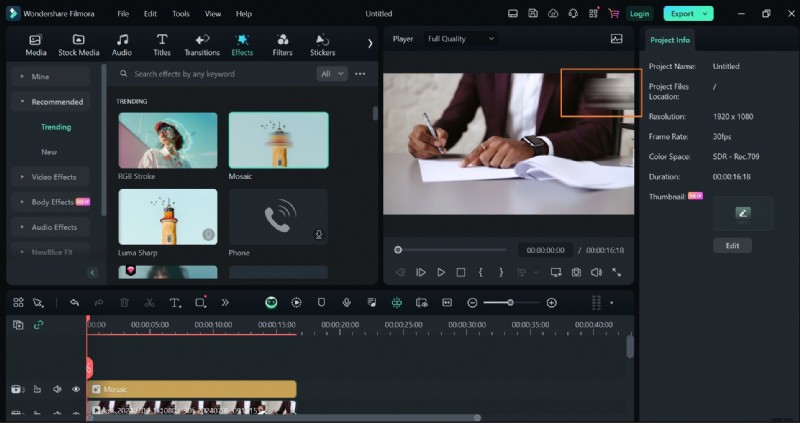Open the View menu
This screenshot has height=423, width=800.
click(x=213, y=14)
